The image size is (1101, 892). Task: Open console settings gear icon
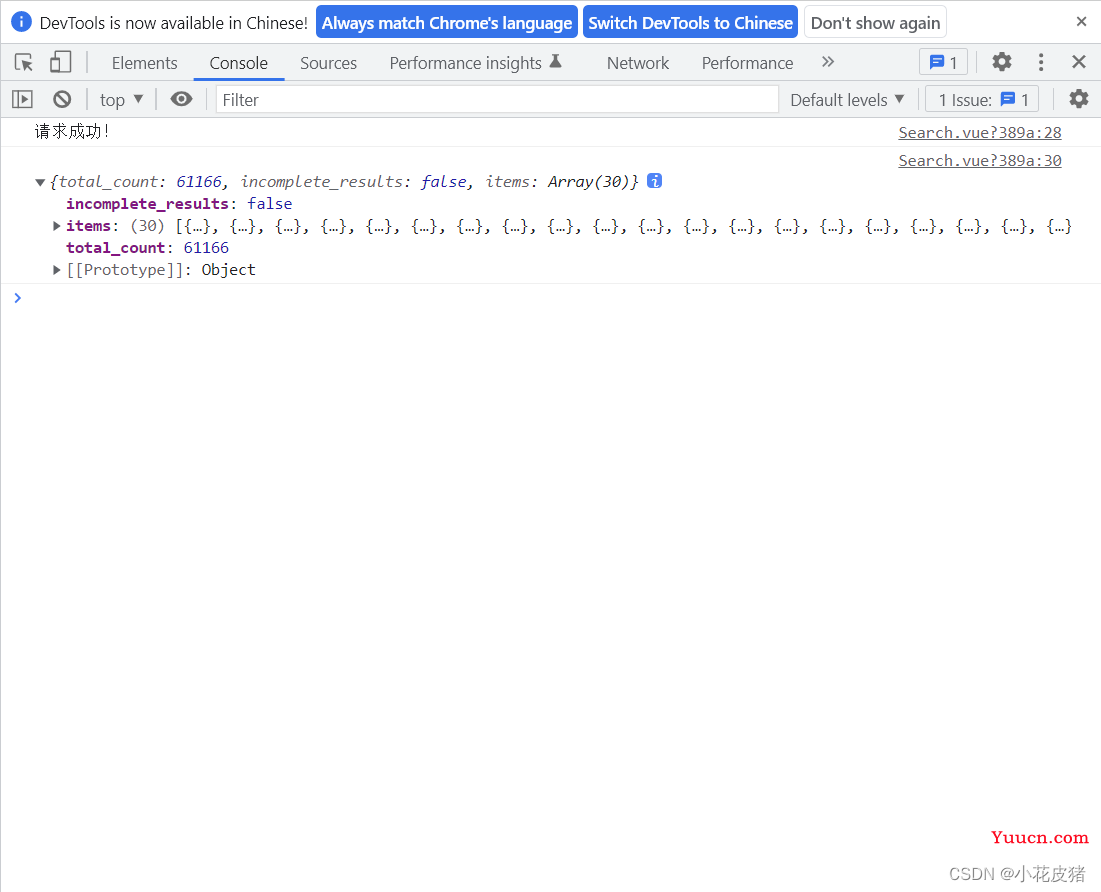[1079, 99]
